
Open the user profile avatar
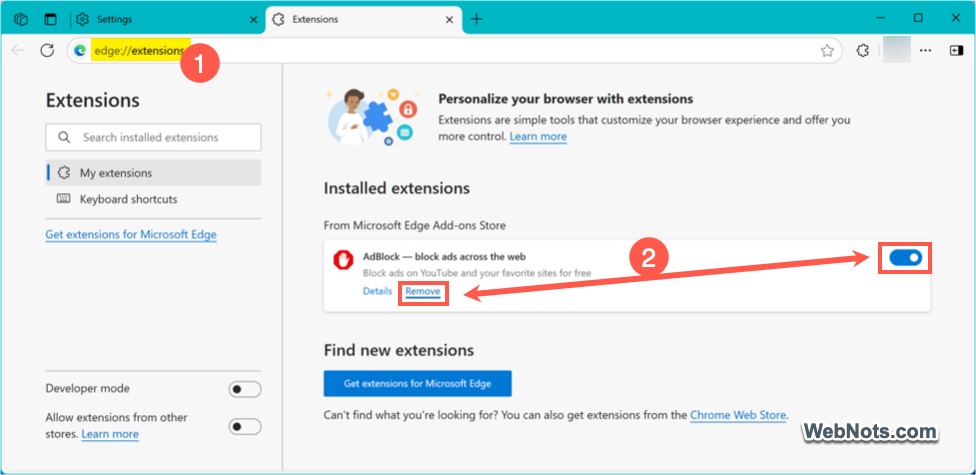pos(896,50)
